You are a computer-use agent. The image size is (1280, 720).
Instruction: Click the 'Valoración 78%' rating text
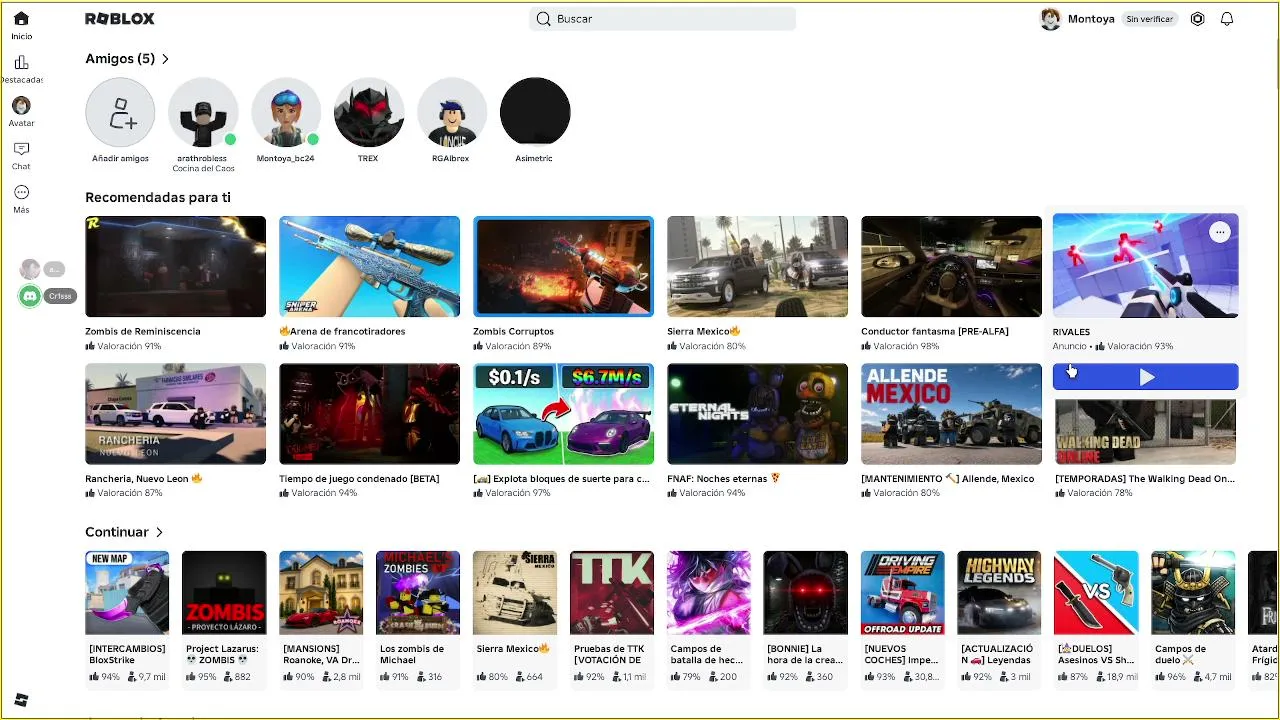click(1099, 493)
